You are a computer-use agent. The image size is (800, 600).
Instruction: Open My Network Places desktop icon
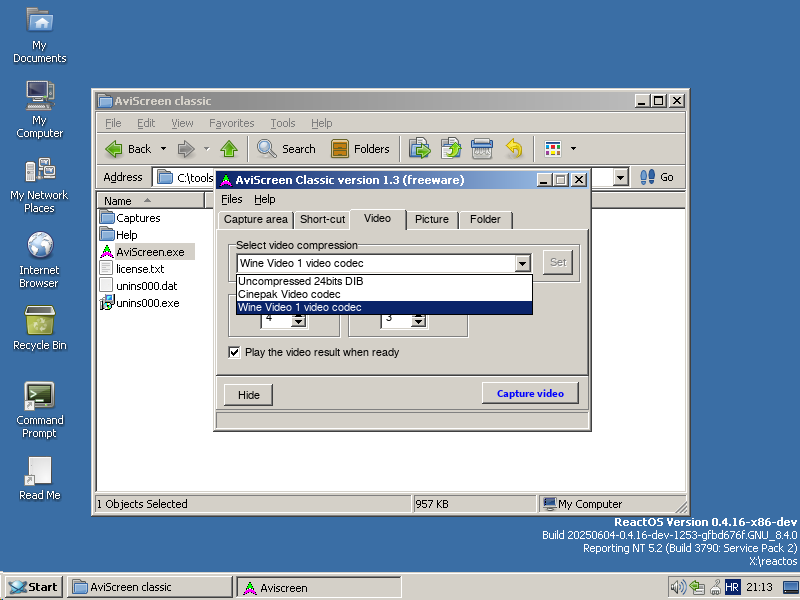pos(39,186)
